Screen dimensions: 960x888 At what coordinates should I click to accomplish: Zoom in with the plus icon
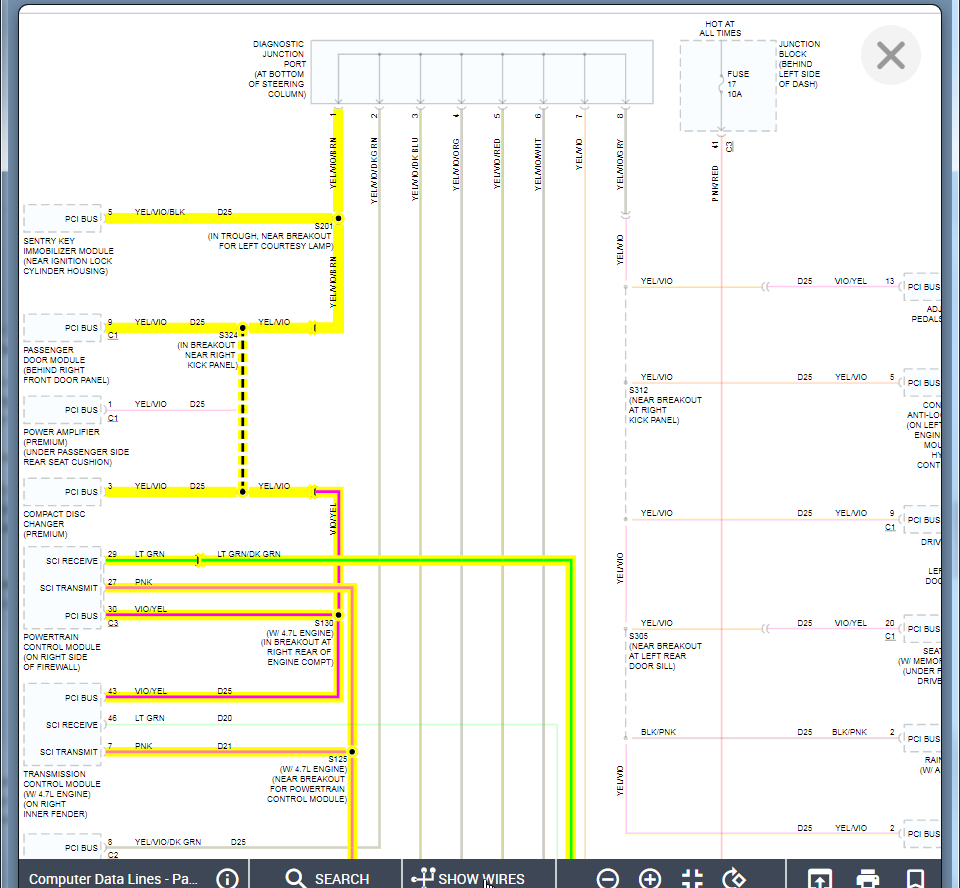650,878
